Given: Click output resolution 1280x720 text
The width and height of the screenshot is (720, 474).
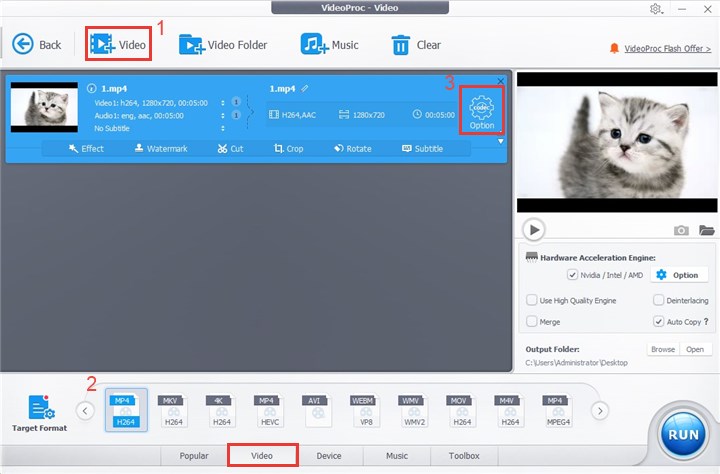Looking at the screenshot, I should [369, 115].
